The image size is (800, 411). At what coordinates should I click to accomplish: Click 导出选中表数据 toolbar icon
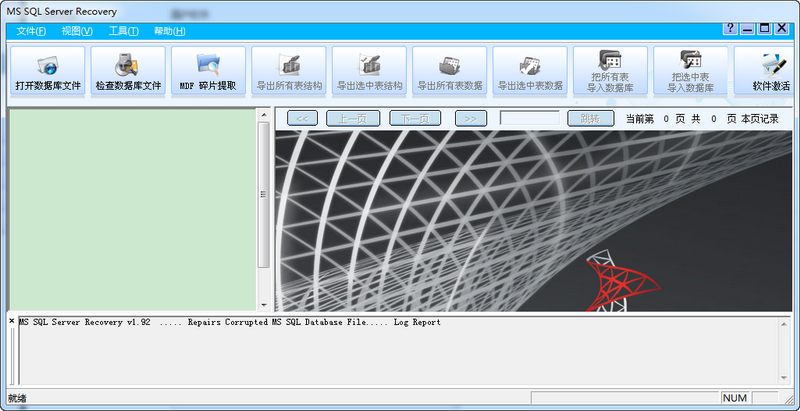(x=530, y=70)
